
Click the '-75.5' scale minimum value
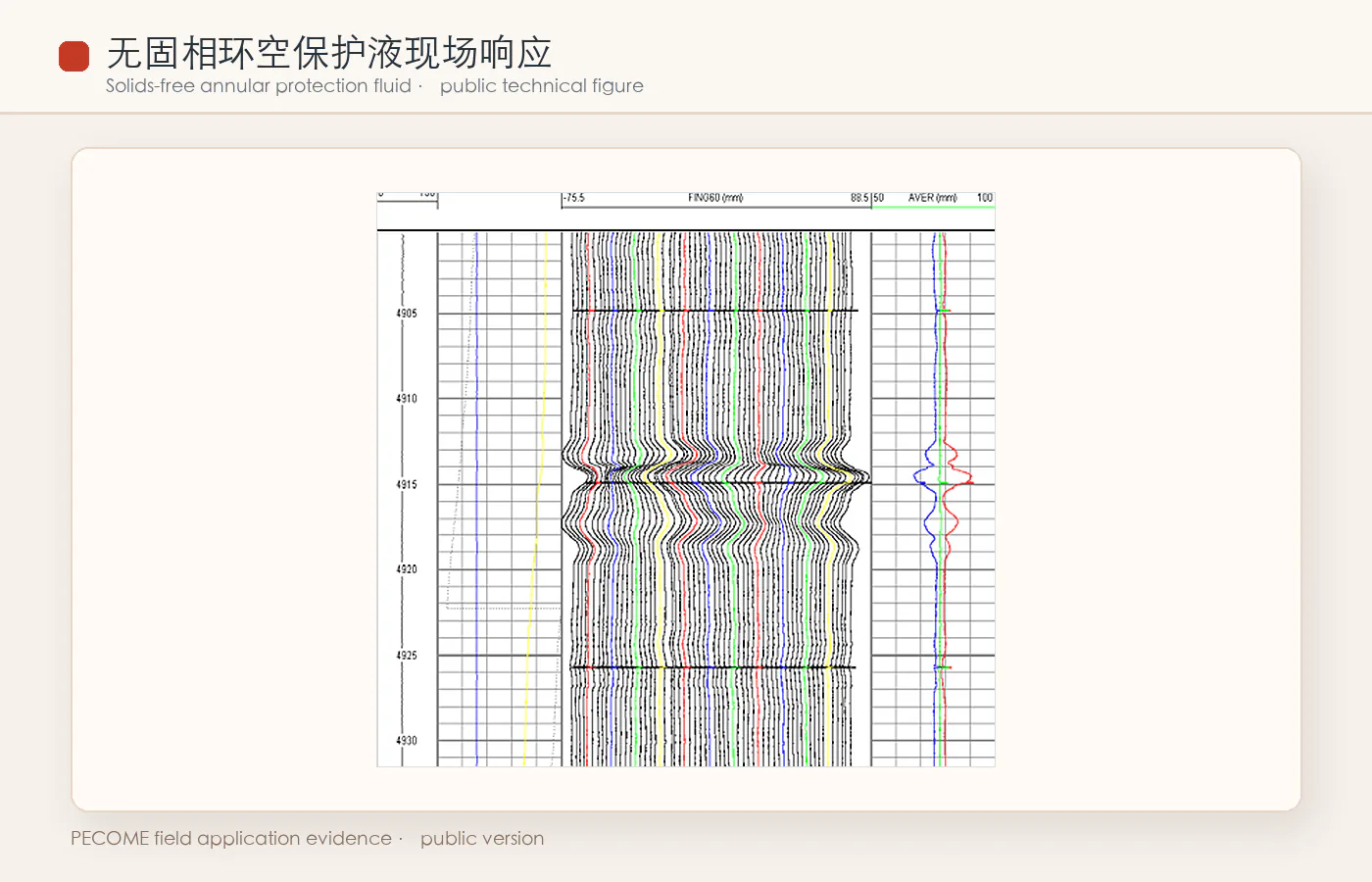coord(574,198)
